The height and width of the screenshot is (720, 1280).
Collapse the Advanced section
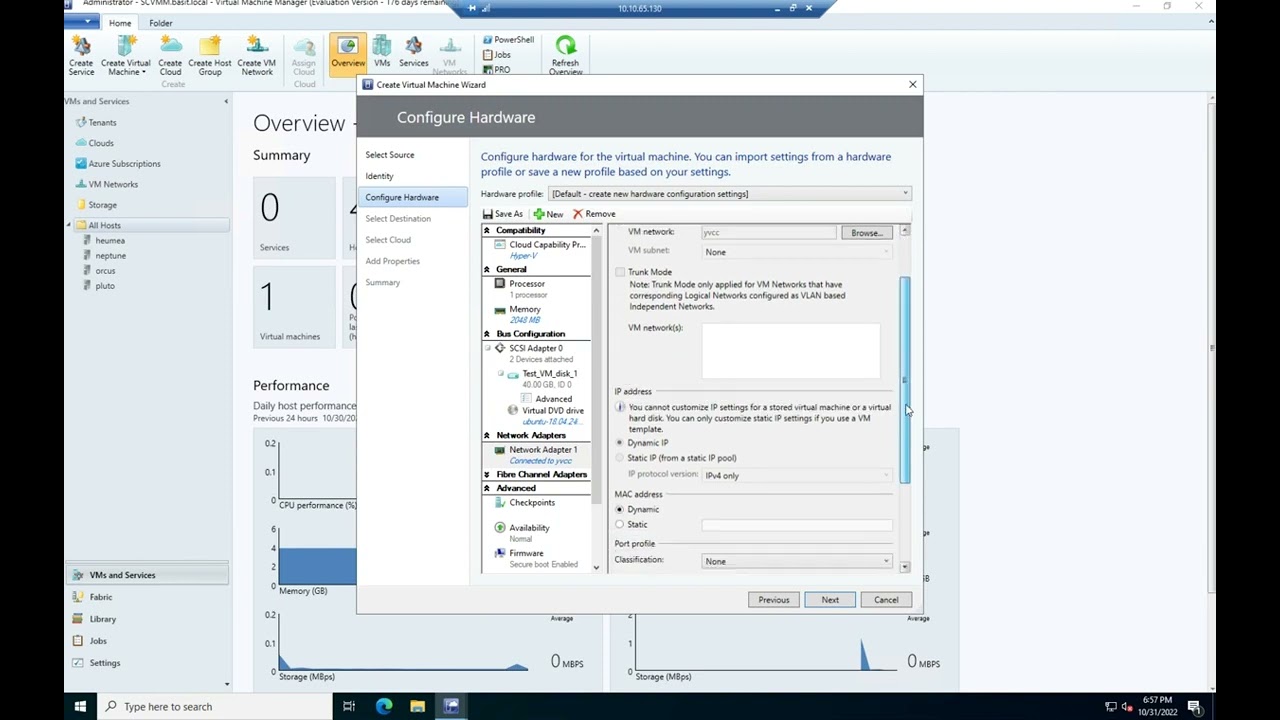pos(487,489)
